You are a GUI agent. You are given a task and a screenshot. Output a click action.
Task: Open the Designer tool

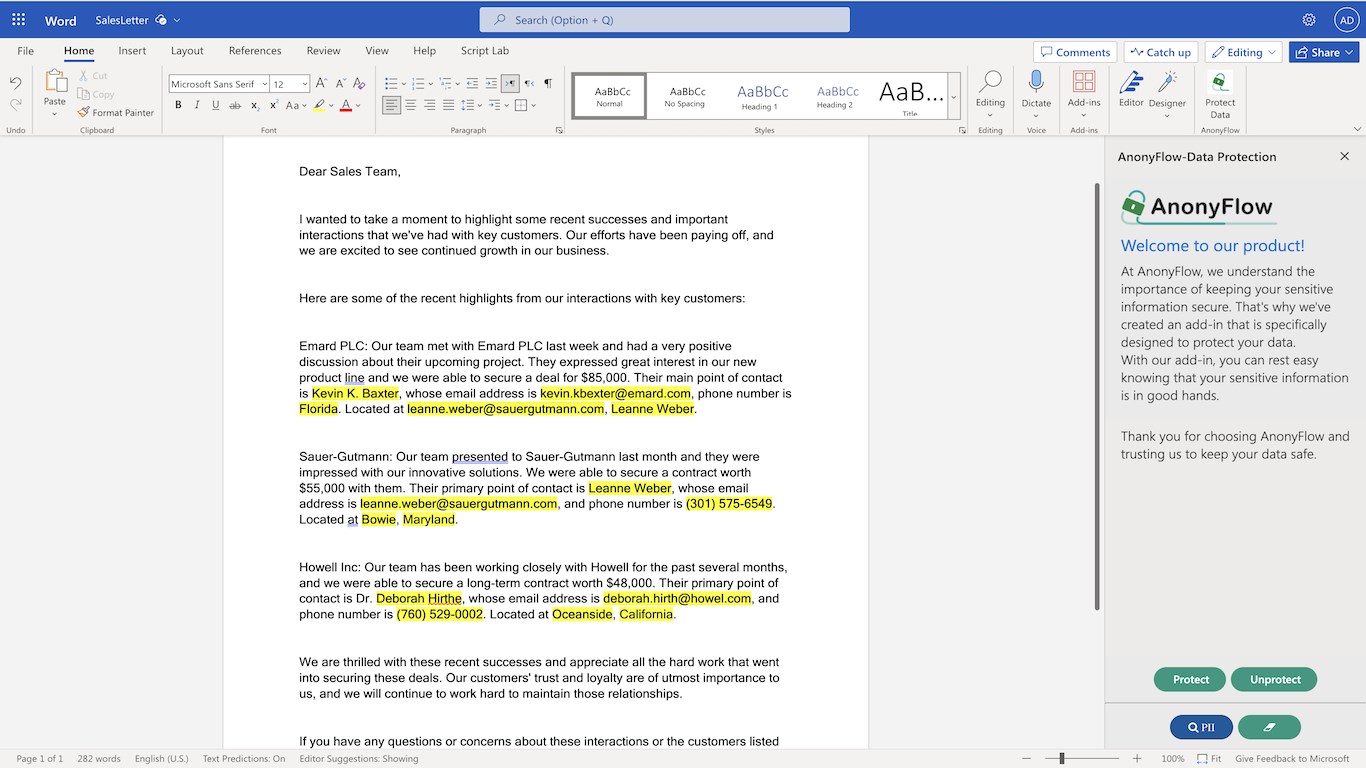[x=1167, y=82]
